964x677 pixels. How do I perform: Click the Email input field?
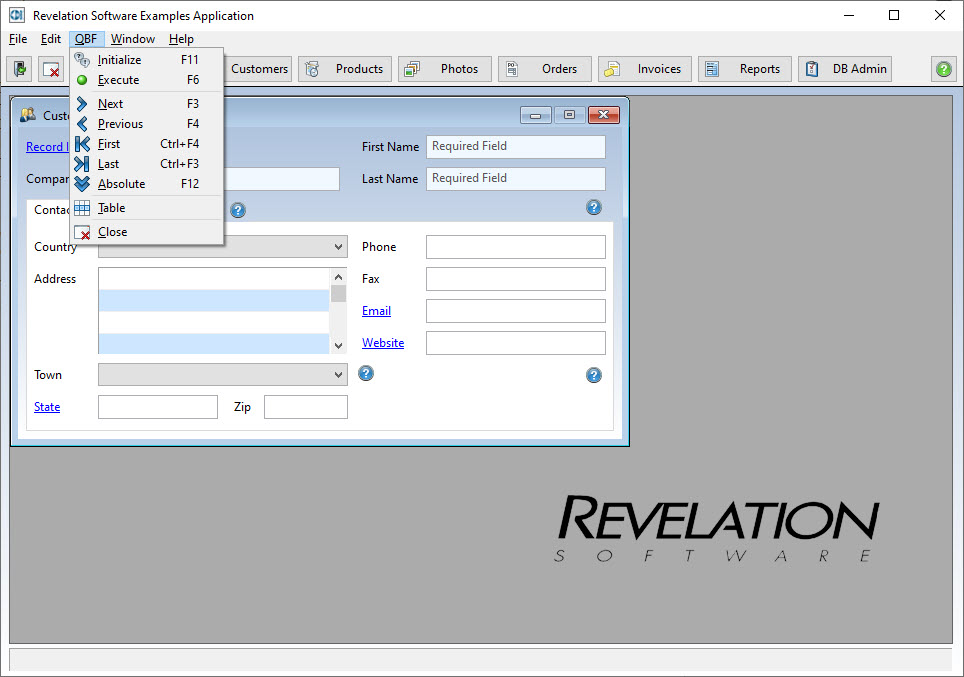[516, 311]
